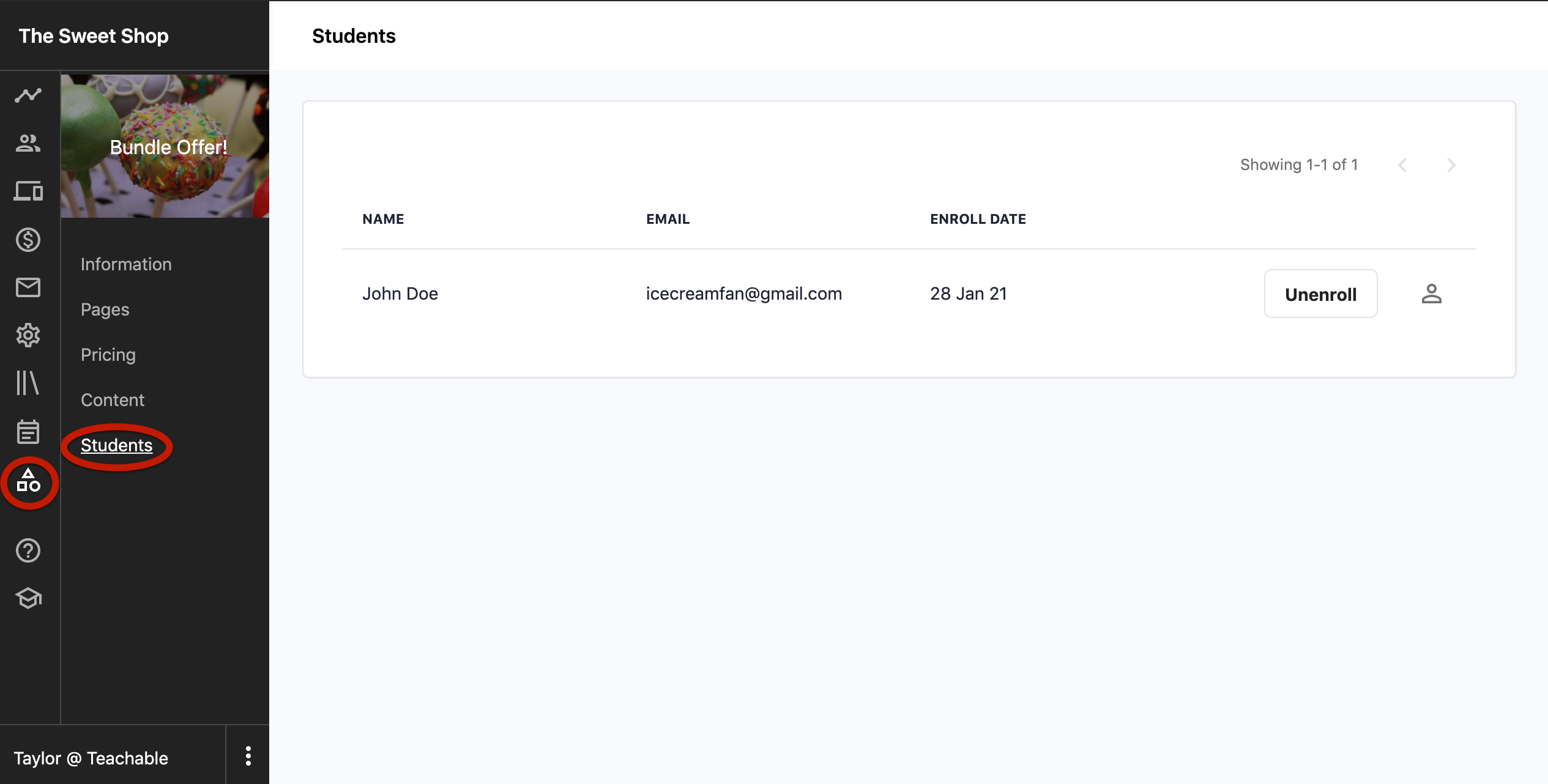Open the Dashboard analytics line-chart icon
Image resolution: width=1548 pixels, height=784 pixels.
coord(28,95)
